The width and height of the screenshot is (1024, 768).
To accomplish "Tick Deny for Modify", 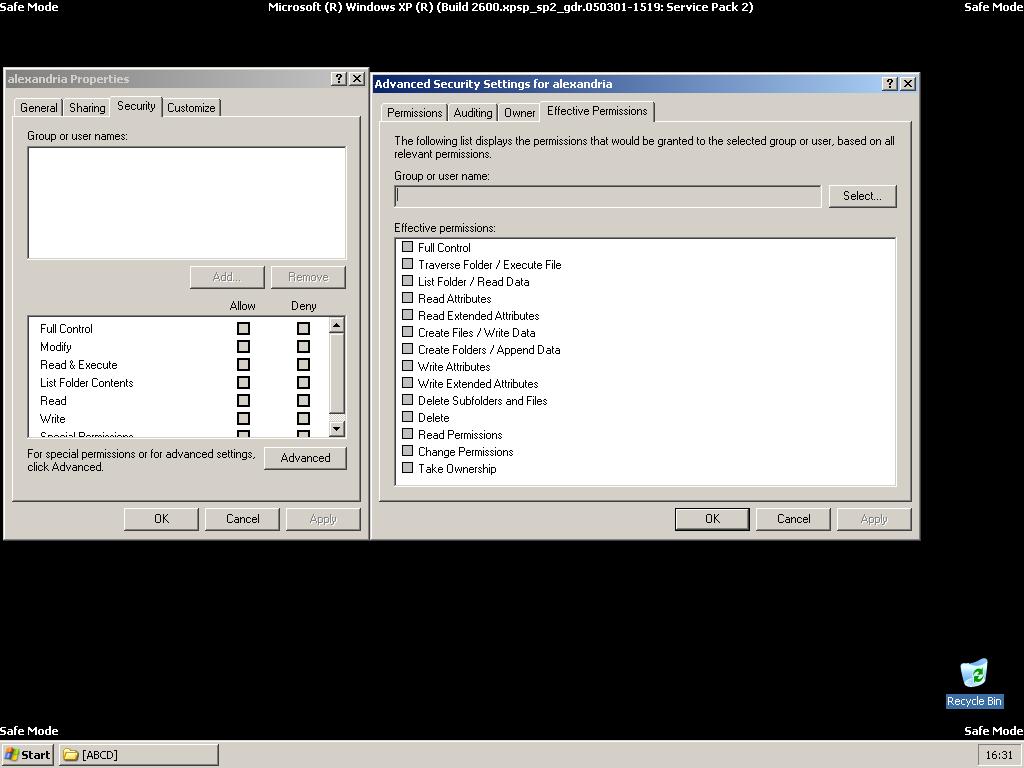I will (303, 347).
